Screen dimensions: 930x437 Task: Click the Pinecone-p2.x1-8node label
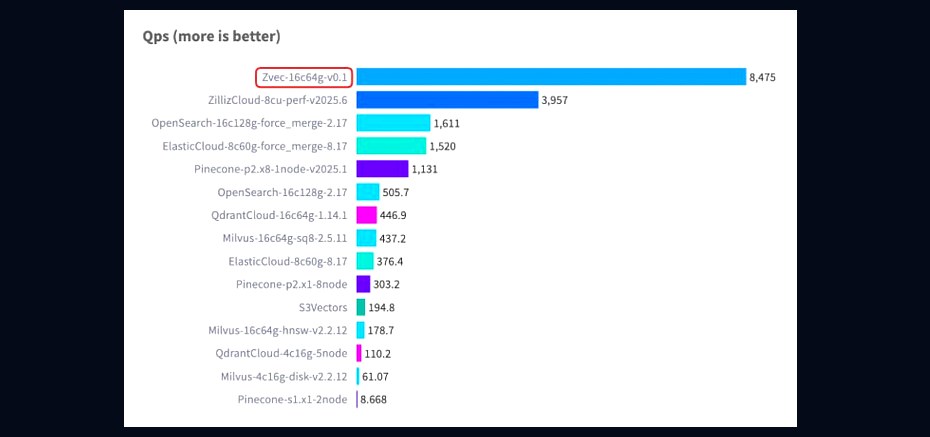pos(291,285)
